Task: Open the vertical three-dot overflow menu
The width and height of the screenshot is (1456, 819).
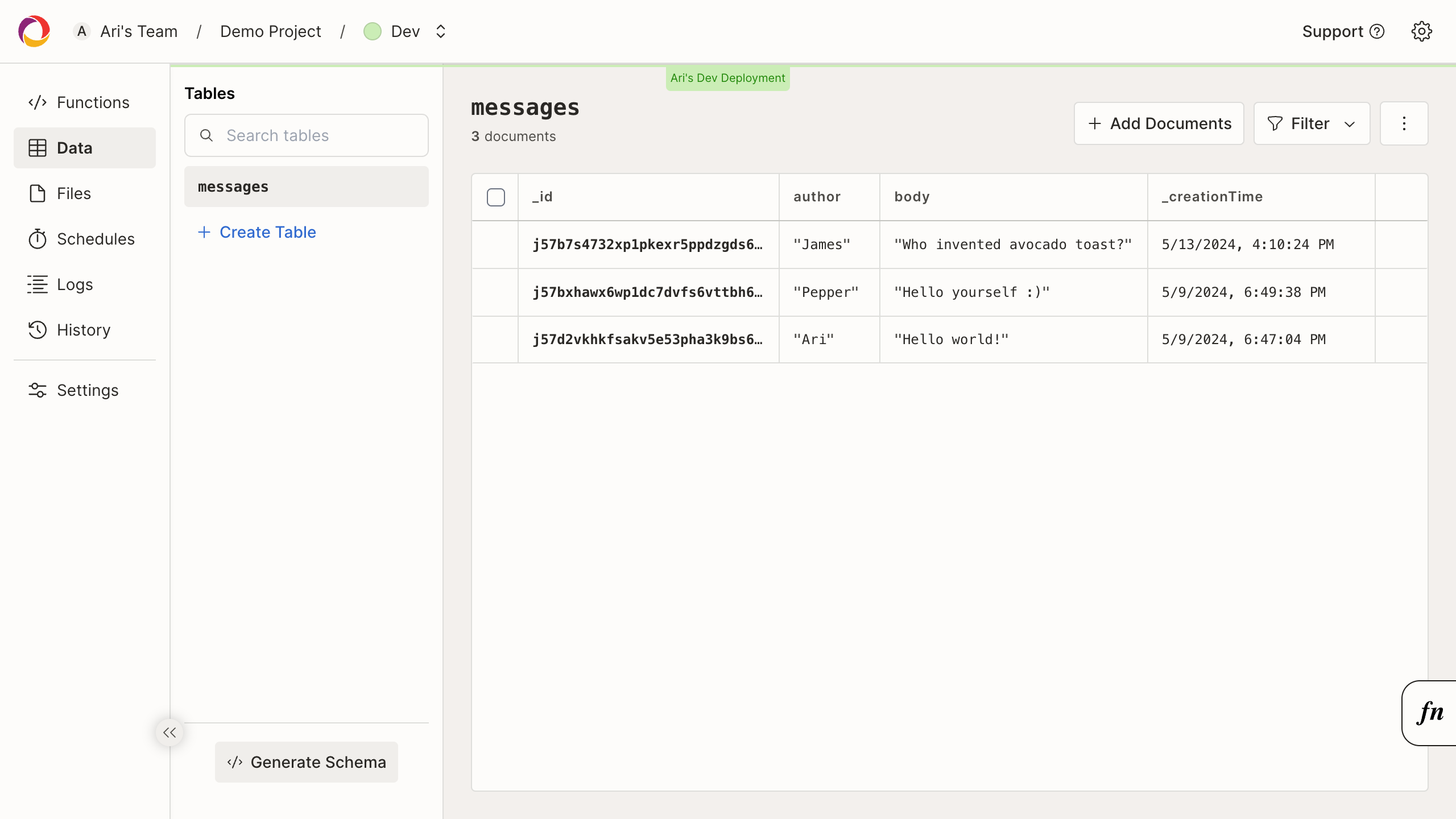Action: 1404,123
